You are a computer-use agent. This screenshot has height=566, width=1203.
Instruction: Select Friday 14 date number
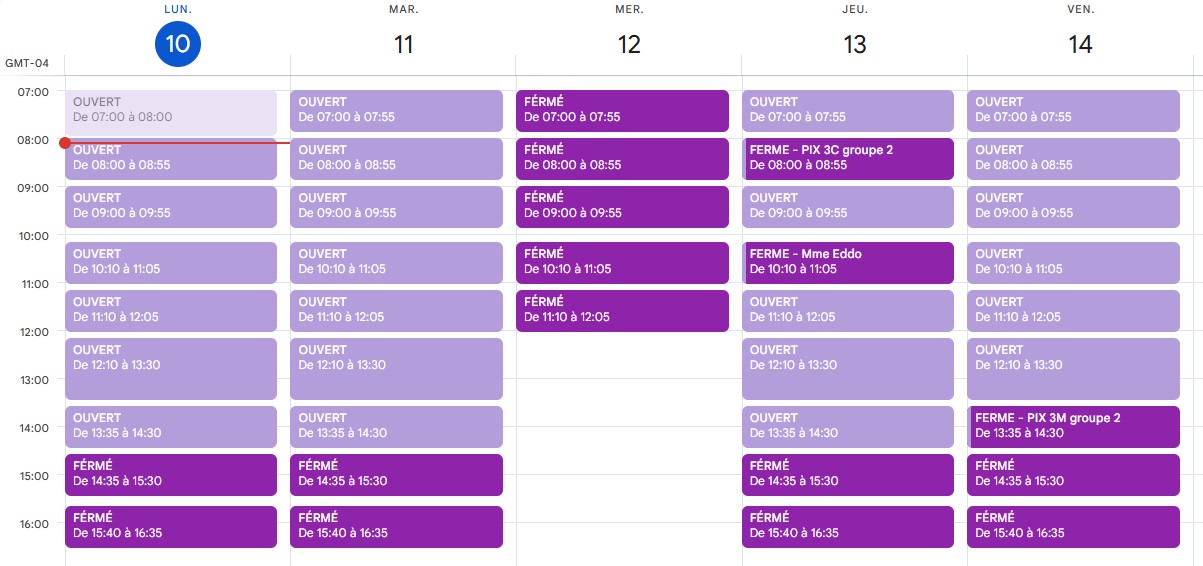[x=1080, y=44]
